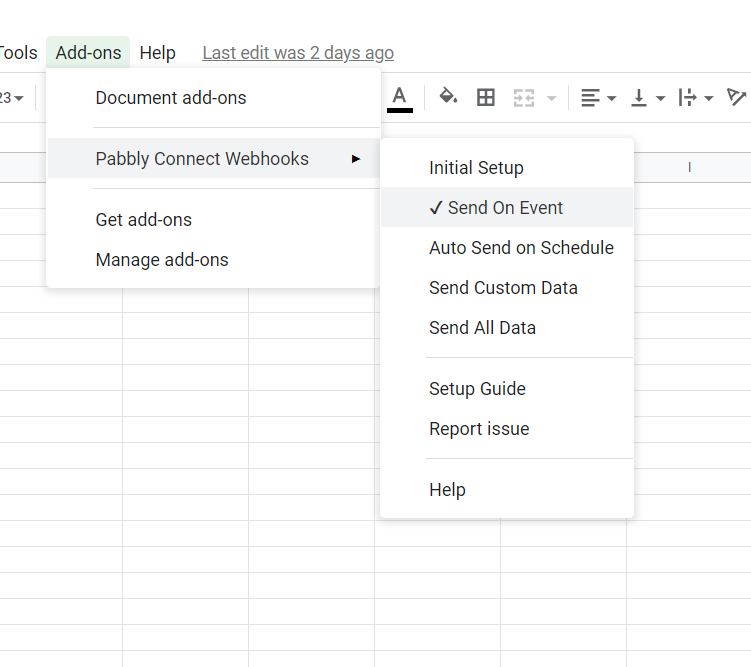The width and height of the screenshot is (751, 667).
Task: Click the text color icon
Action: point(399,99)
